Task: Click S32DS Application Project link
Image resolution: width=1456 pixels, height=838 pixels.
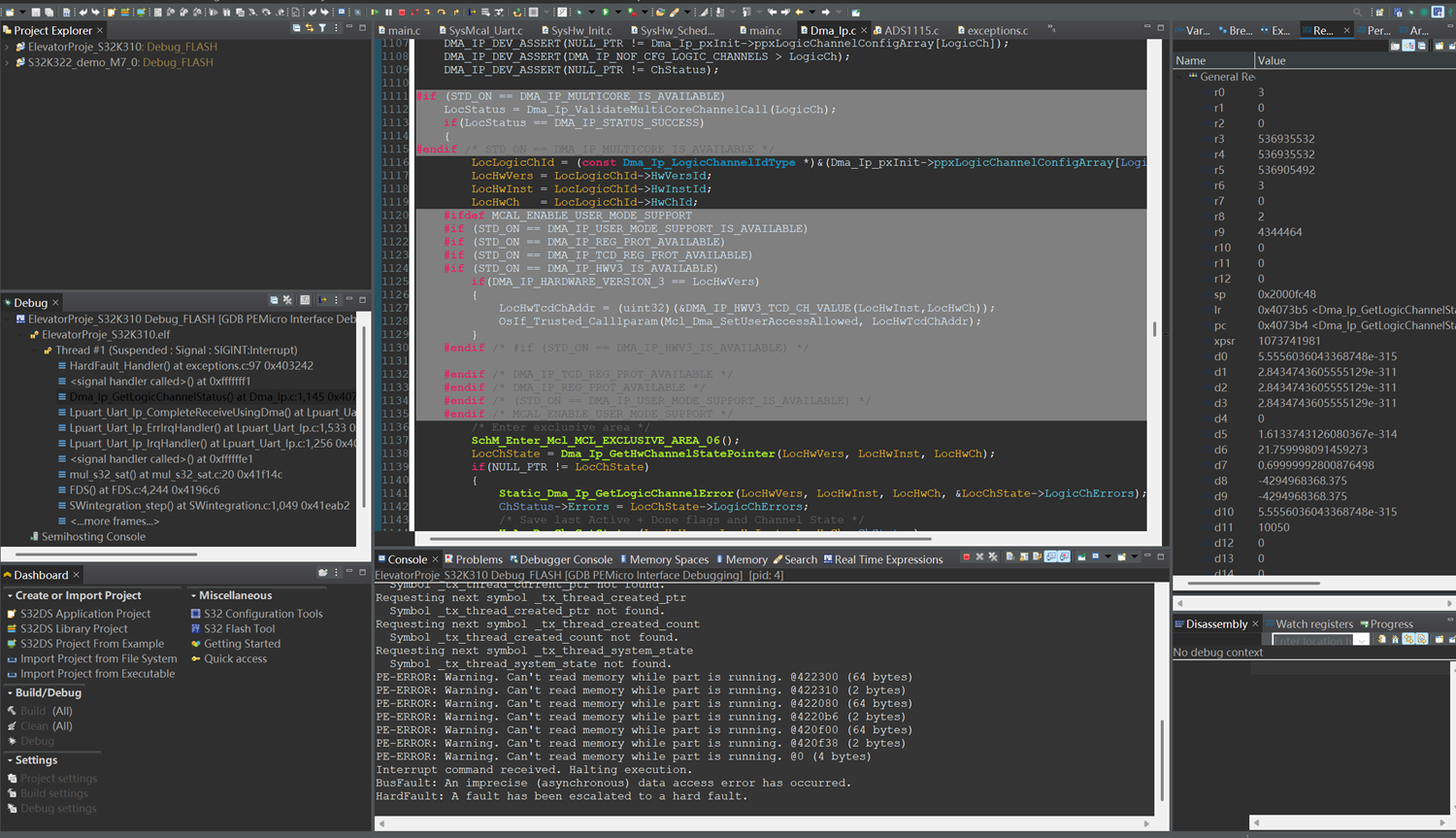Action: pos(85,614)
